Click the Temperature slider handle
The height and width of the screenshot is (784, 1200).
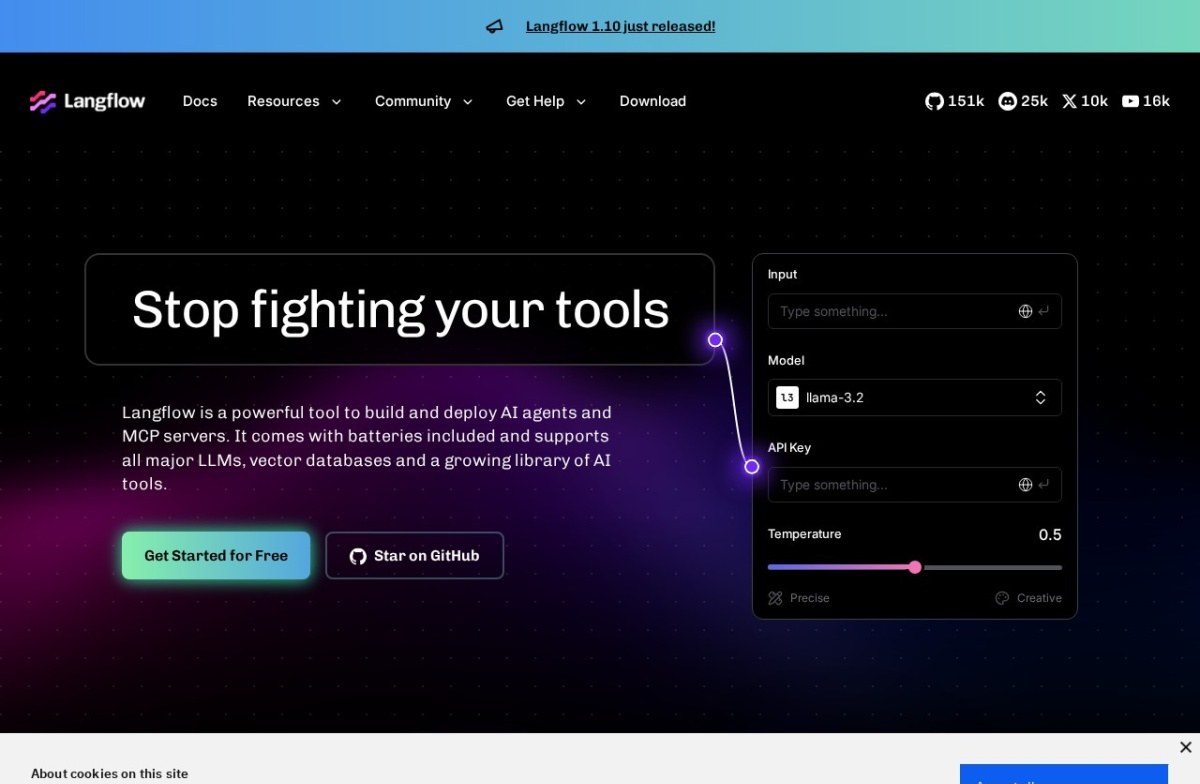(x=915, y=567)
